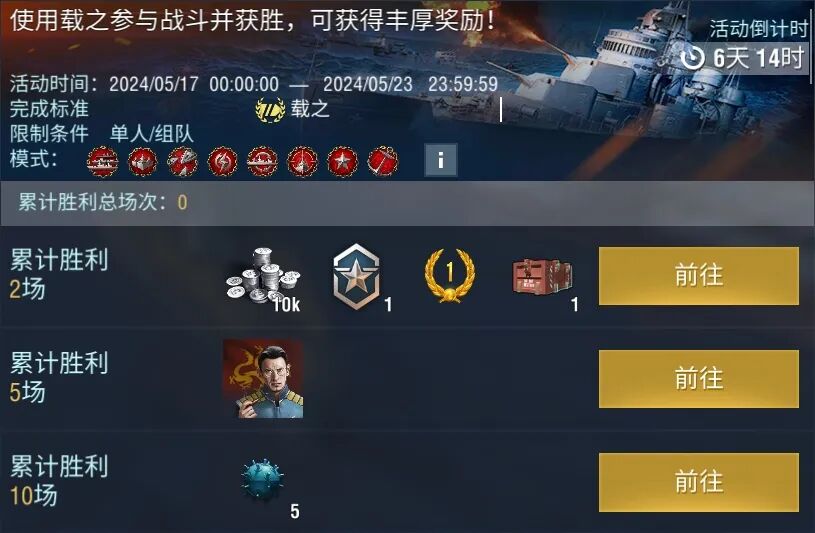Select the crosshair ship mode icon
Image resolution: width=815 pixels, height=533 pixels.
pyautogui.click(x=303, y=162)
